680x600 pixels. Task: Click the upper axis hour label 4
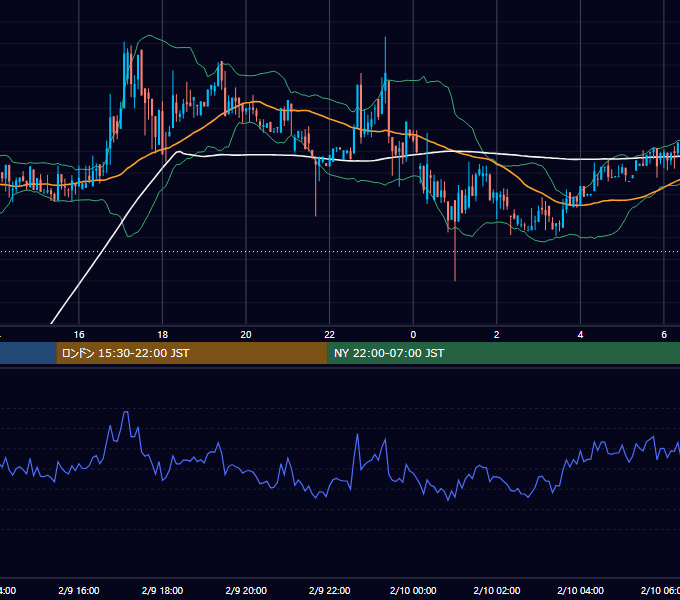[580, 335]
